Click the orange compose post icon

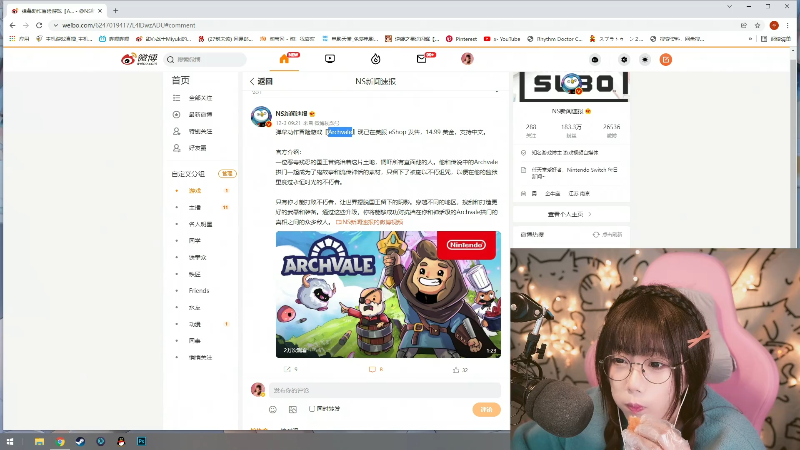tap(666, 60)
